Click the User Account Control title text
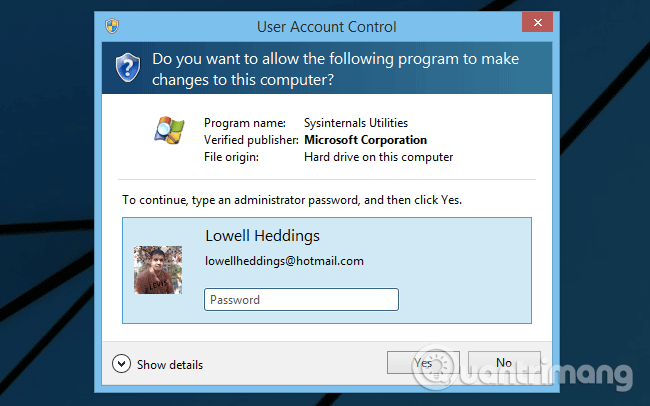The width and height of the screenshot is (650, 406). pyautogui.click(x=327, y=27)
